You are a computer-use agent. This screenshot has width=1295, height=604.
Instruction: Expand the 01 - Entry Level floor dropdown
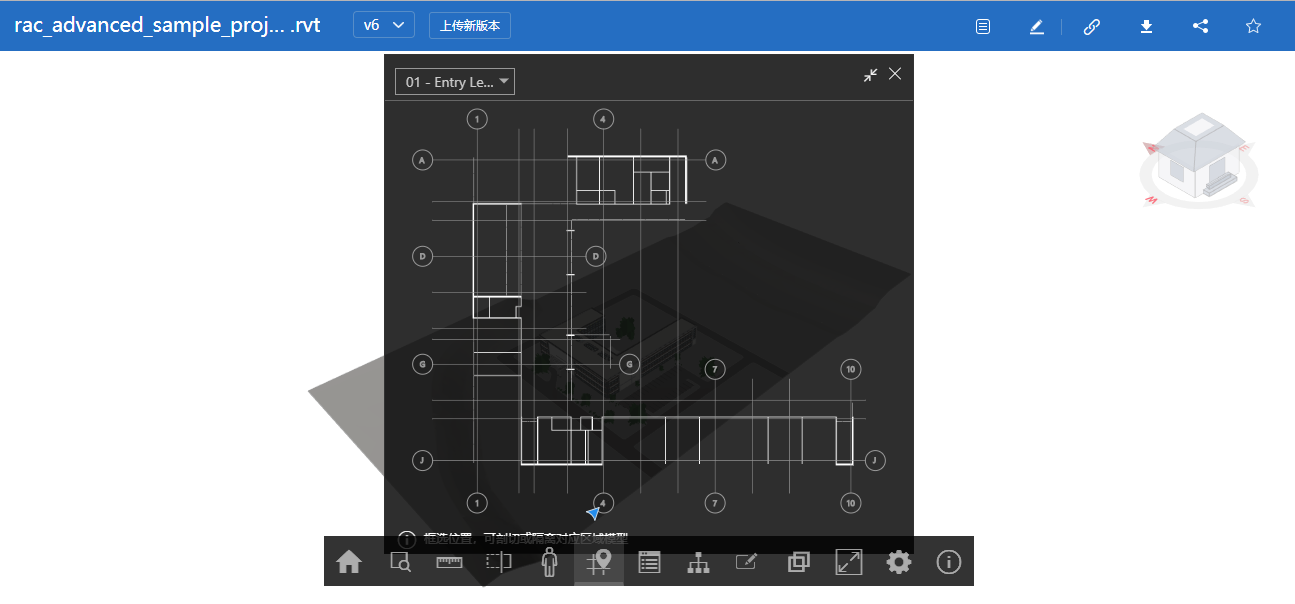pos(455,82)
